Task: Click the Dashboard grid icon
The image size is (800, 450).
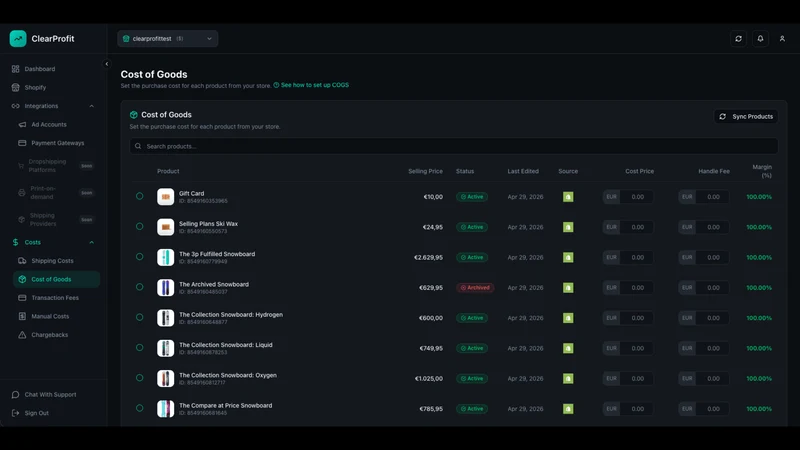Action: pos(15,69)
